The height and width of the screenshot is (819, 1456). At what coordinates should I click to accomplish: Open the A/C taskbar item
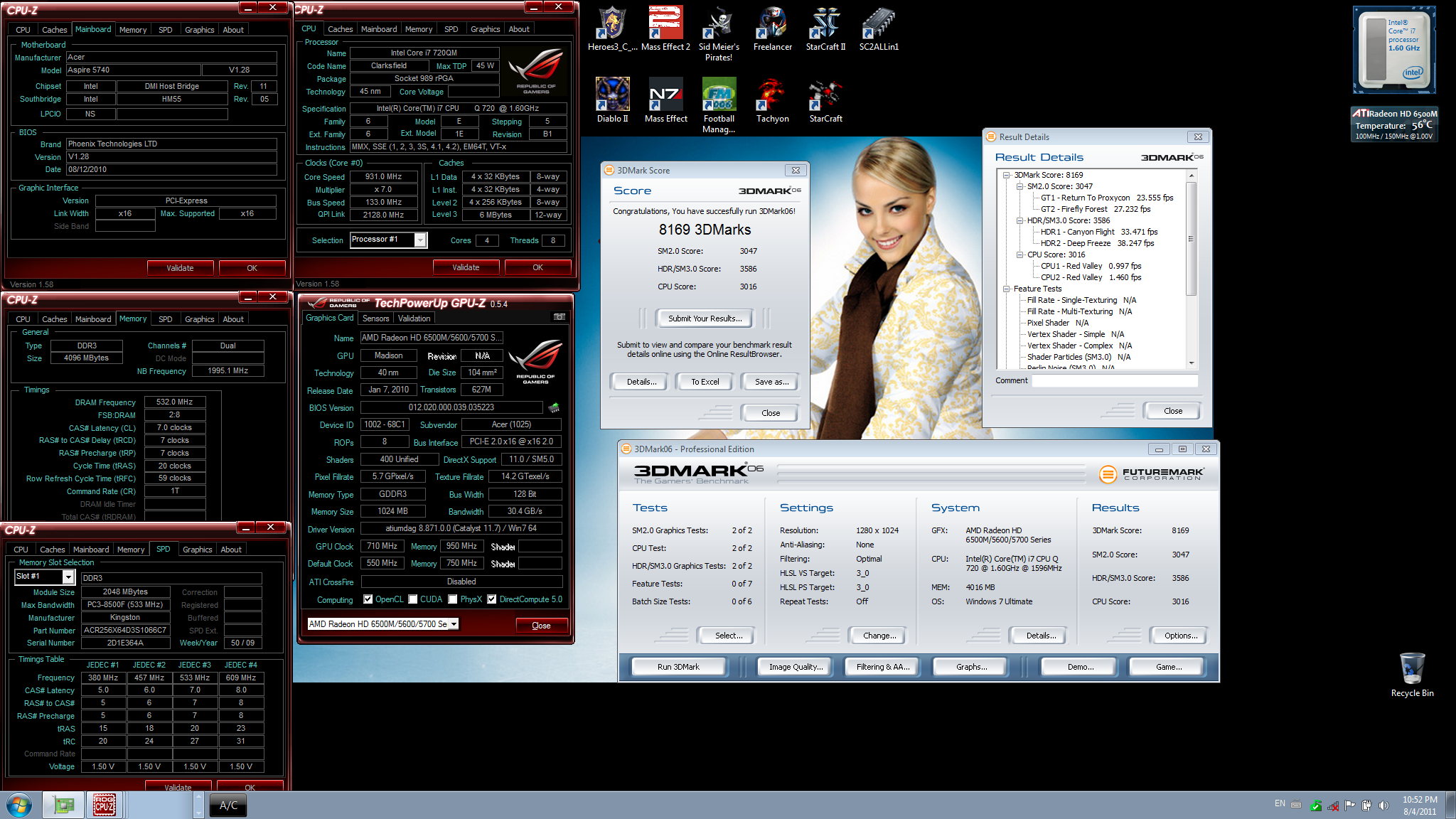[228, 805]
